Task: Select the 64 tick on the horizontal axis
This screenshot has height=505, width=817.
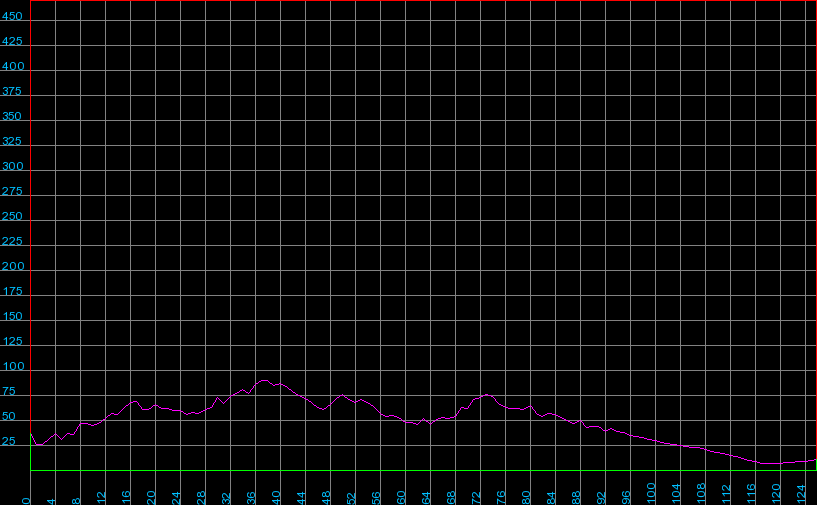Action: pos(427,496)
